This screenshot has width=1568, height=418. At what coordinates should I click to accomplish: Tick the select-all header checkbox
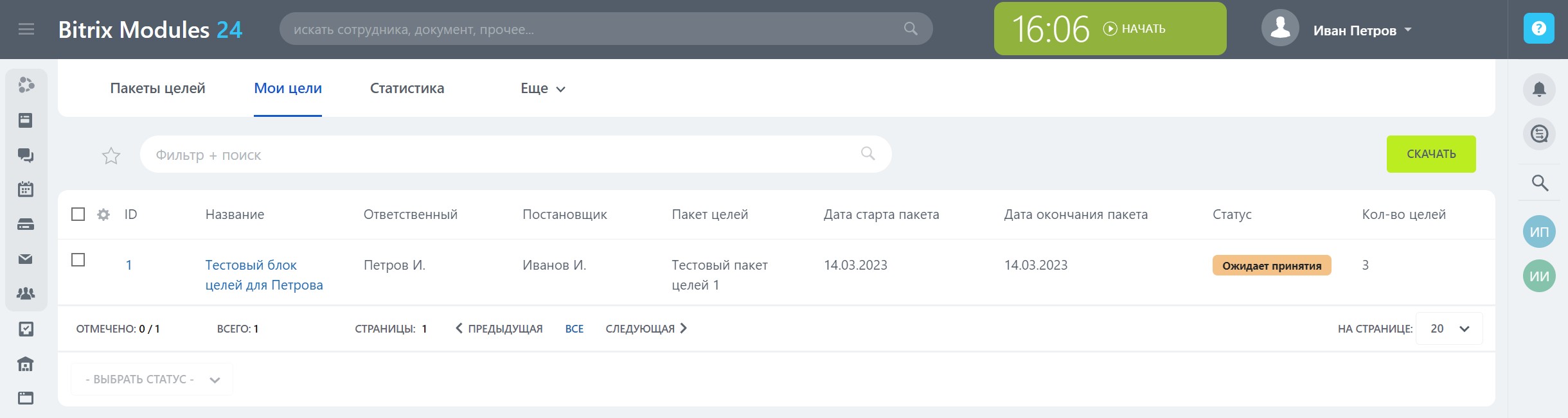point(78,214)
